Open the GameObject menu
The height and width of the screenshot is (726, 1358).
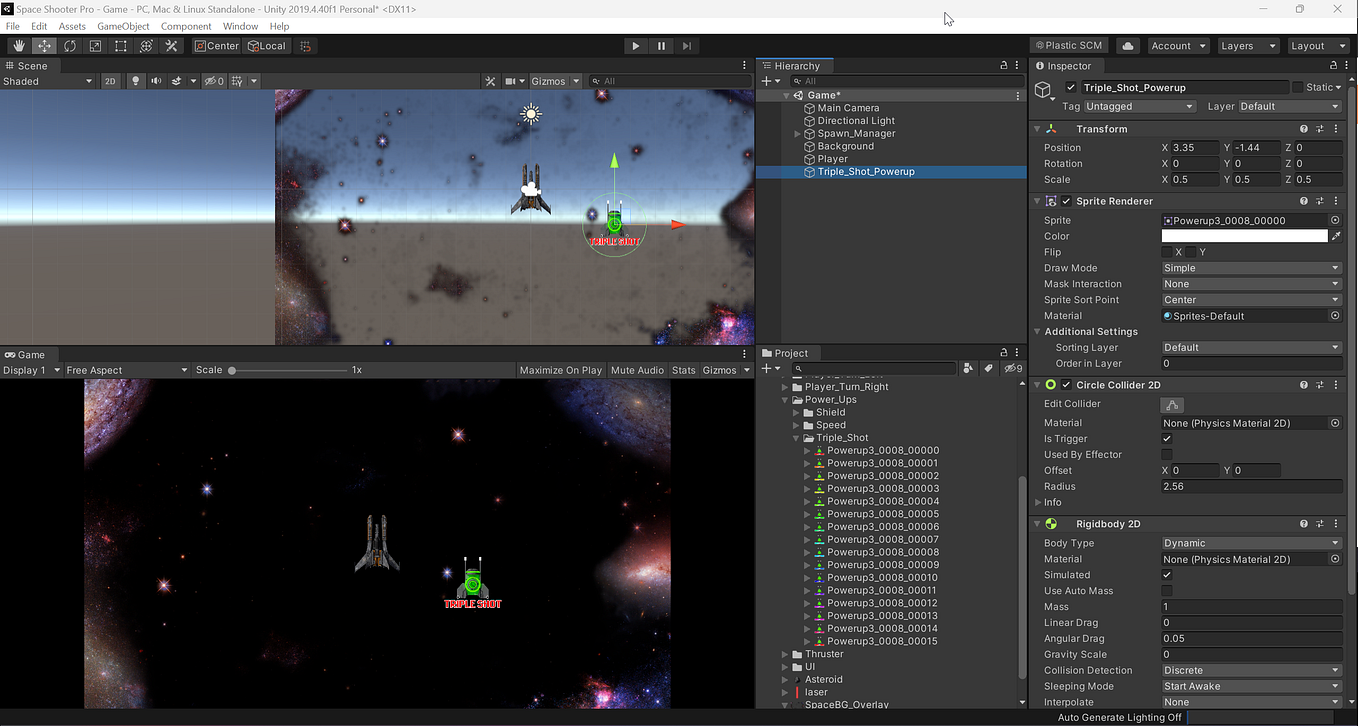[x=123, y=26]
